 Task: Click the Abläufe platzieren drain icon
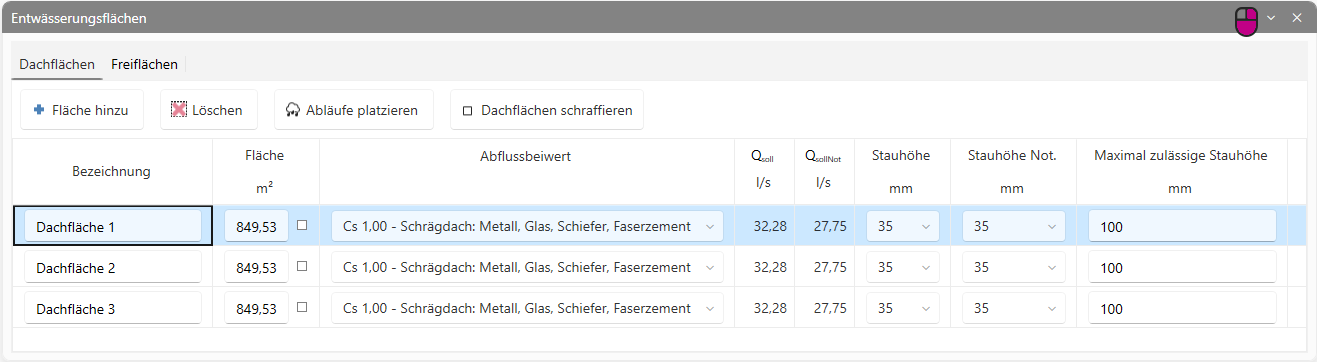pyautogui.click(x=293, y=110)
